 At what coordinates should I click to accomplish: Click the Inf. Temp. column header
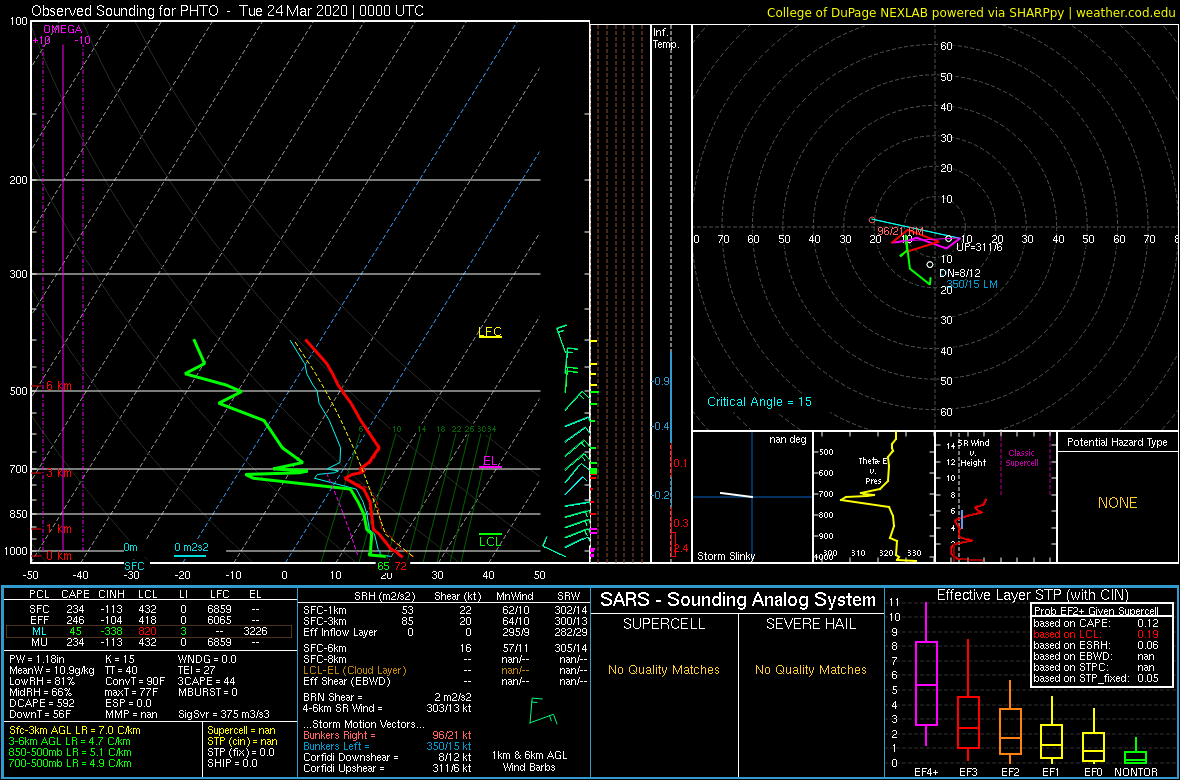666,38
